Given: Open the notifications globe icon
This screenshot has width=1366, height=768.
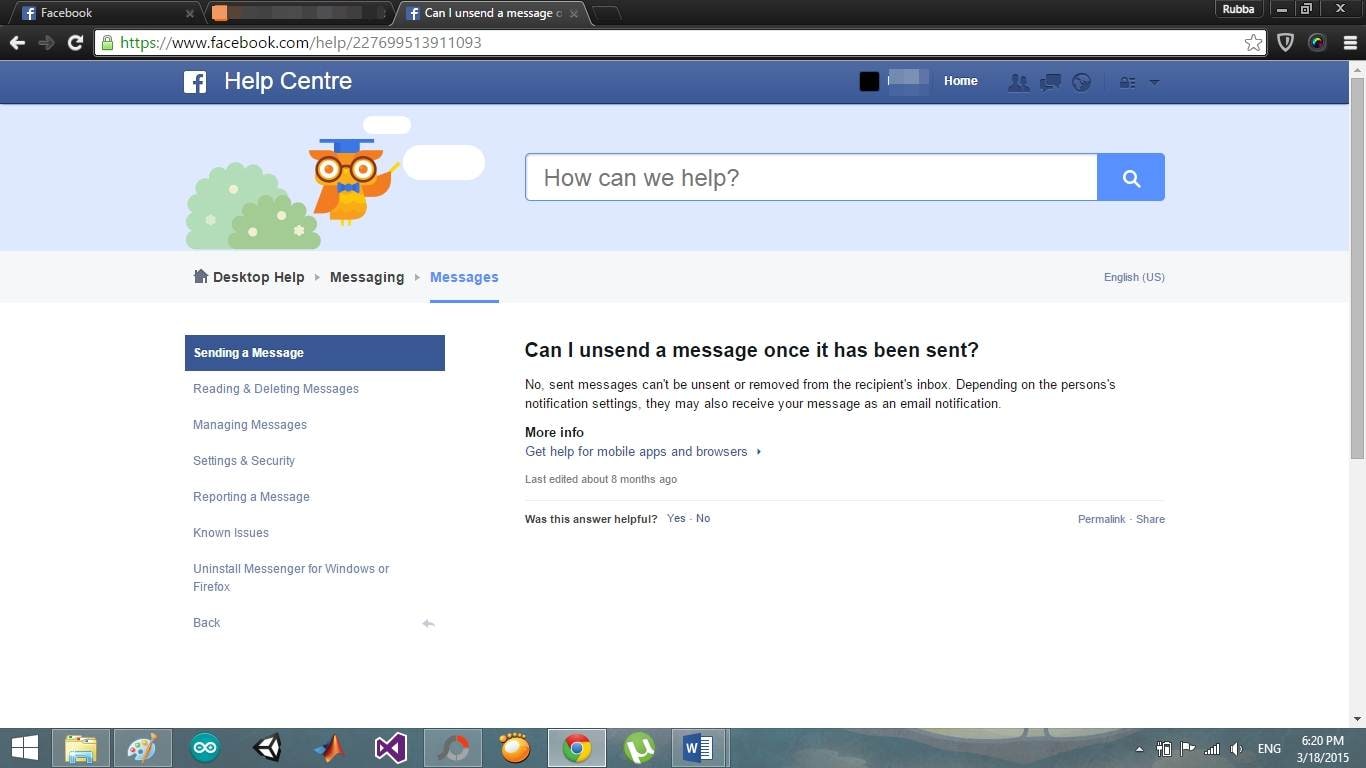Looking at the screenshot, I should click(1081, 83).
